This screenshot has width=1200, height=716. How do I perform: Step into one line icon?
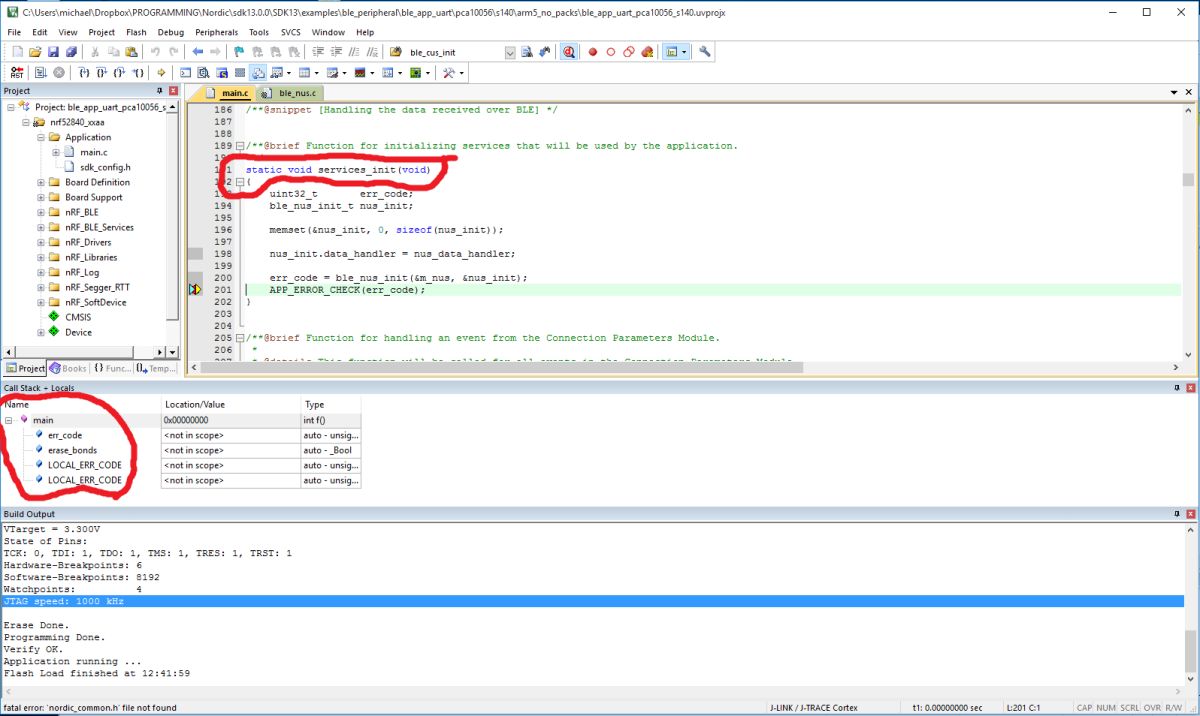[x=84, y=73]
